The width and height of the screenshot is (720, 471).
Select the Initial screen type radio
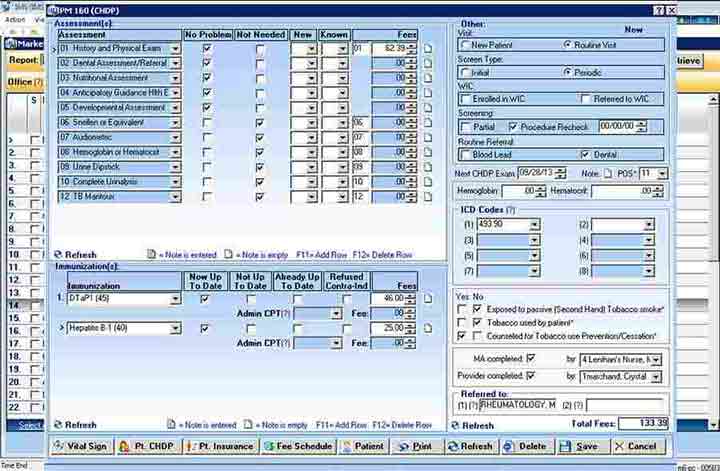(465, 72)
